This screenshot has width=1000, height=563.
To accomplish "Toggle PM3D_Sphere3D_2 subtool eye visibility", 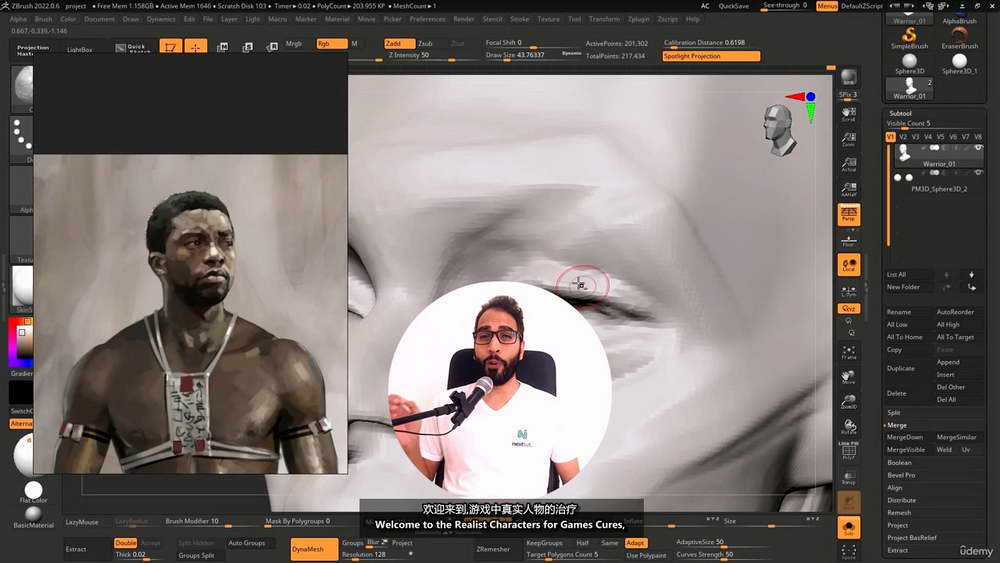I will tap(978, 173).
